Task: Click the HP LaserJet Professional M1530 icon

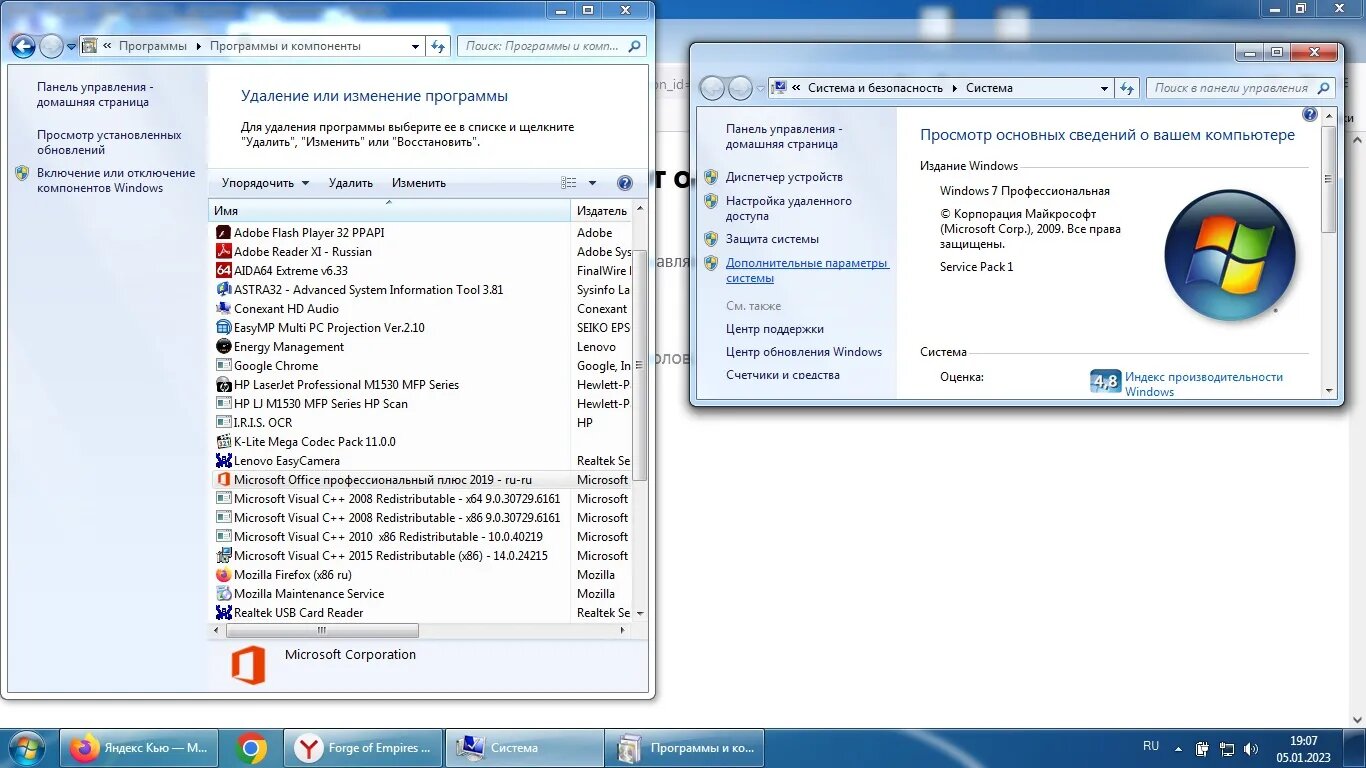Action: pos(224,384)
